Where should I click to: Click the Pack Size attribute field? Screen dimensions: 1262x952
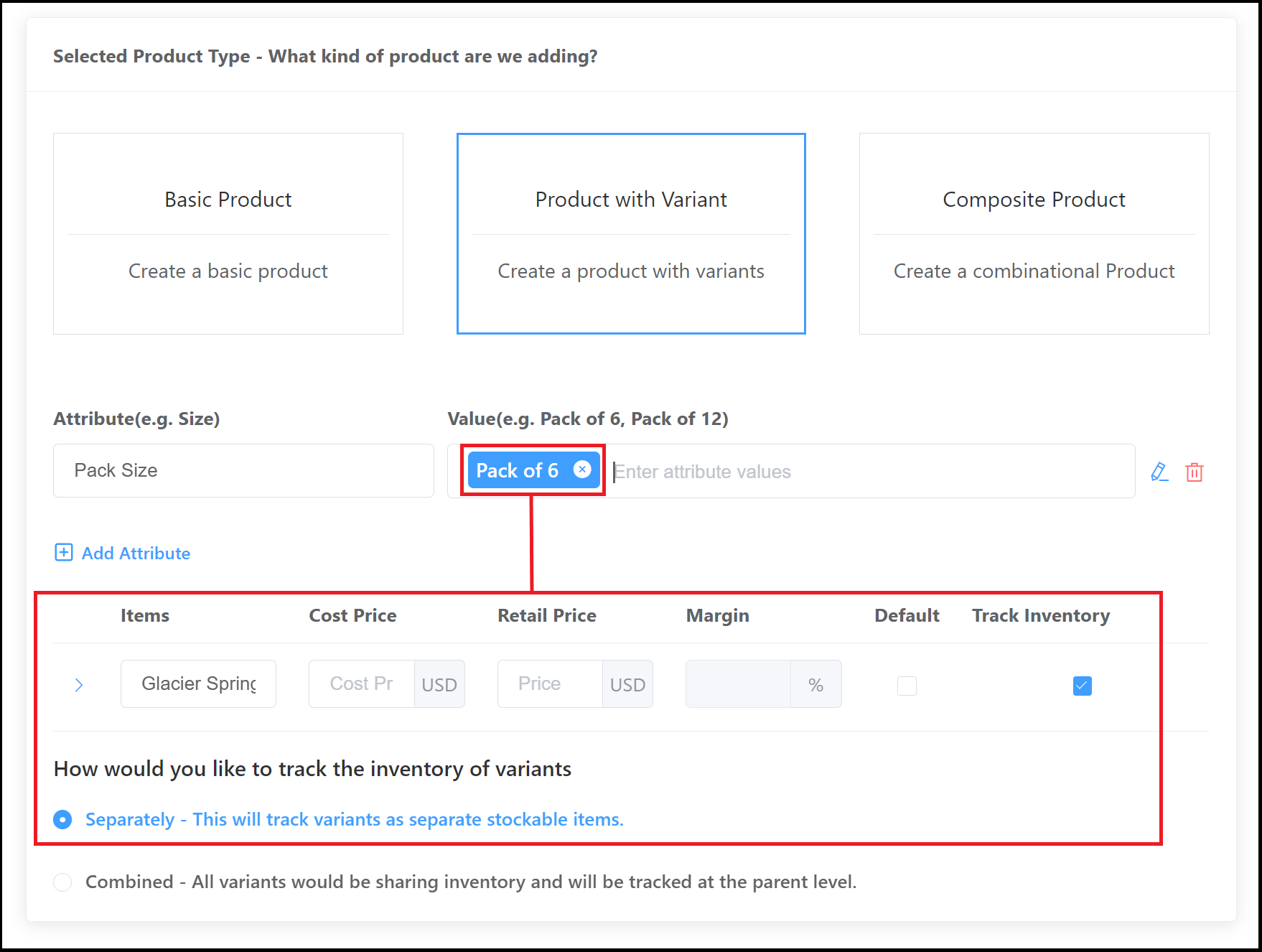pyautogui.click(x=243, y=470)
